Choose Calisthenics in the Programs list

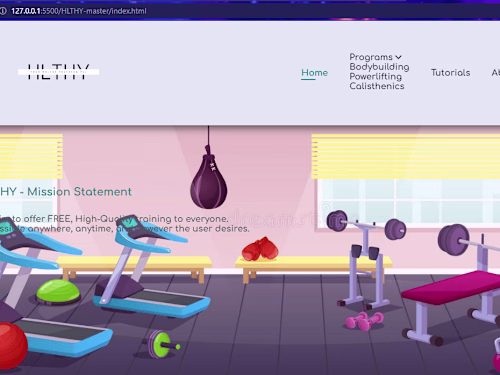point(377,86)
